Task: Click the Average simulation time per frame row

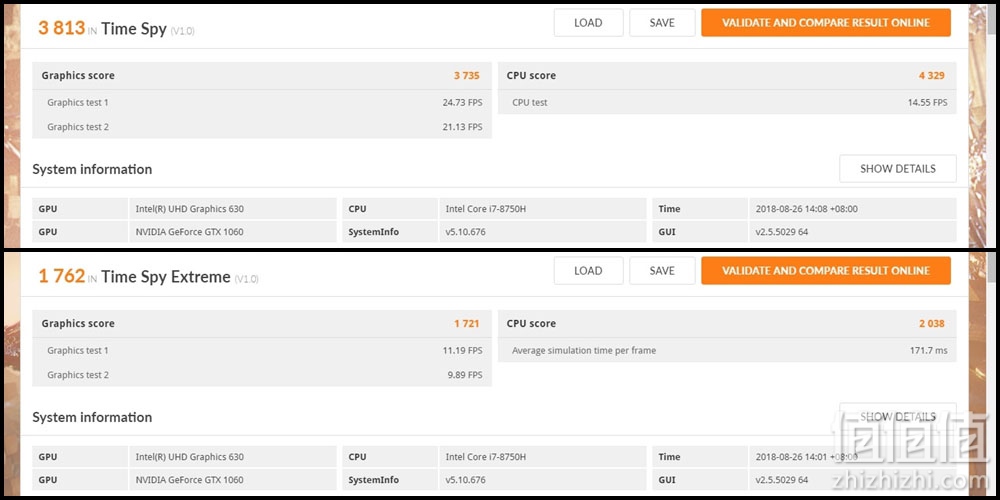Action: 727,350
